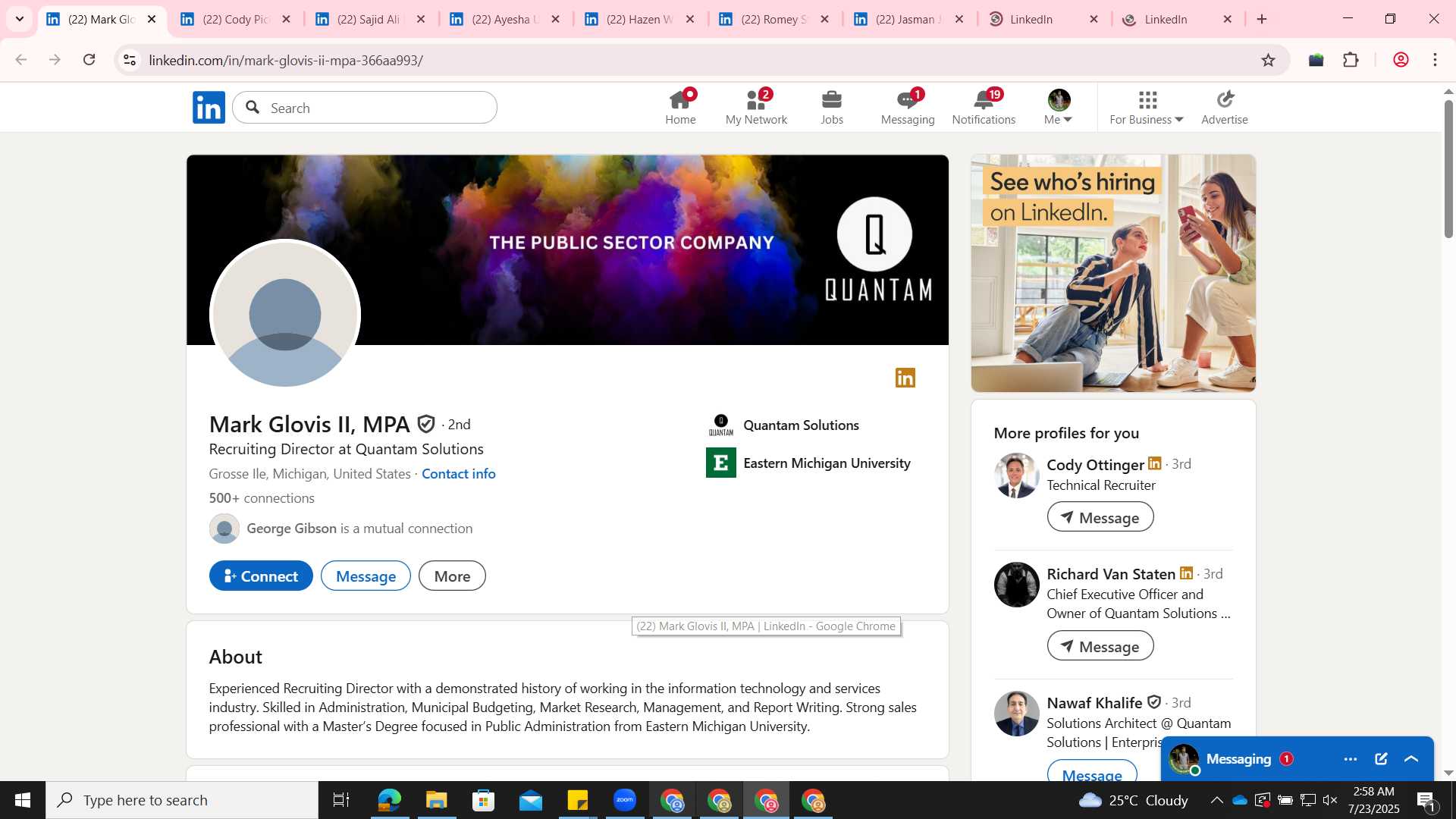Message Cody Ottinger
This screenshot has width=1456, height=819.
1100,517
